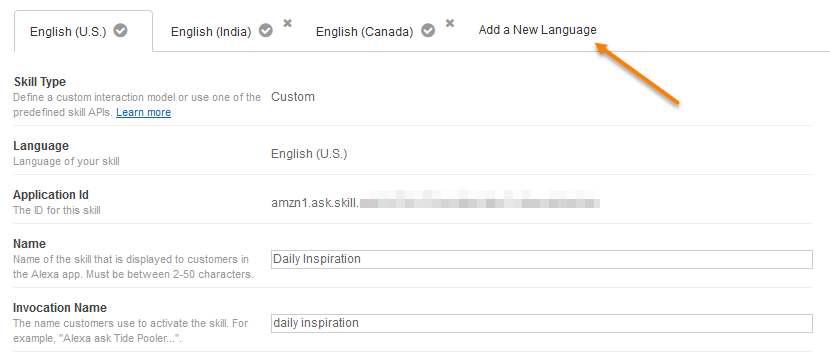Click the Application Id heading
The width and height of the screenshot is (830, 362).
(51, 195)
